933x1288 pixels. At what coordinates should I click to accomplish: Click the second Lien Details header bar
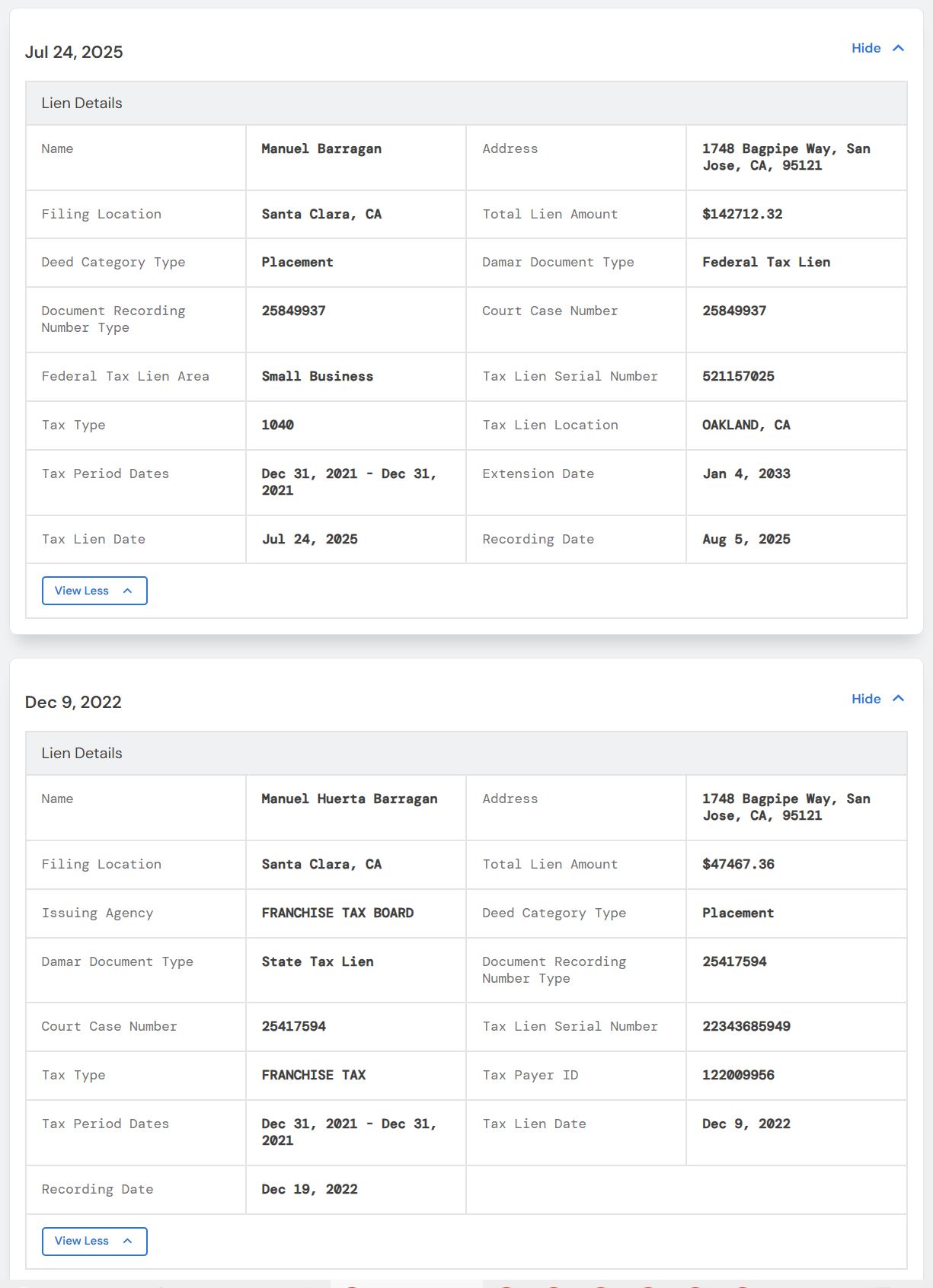(466, 753)
